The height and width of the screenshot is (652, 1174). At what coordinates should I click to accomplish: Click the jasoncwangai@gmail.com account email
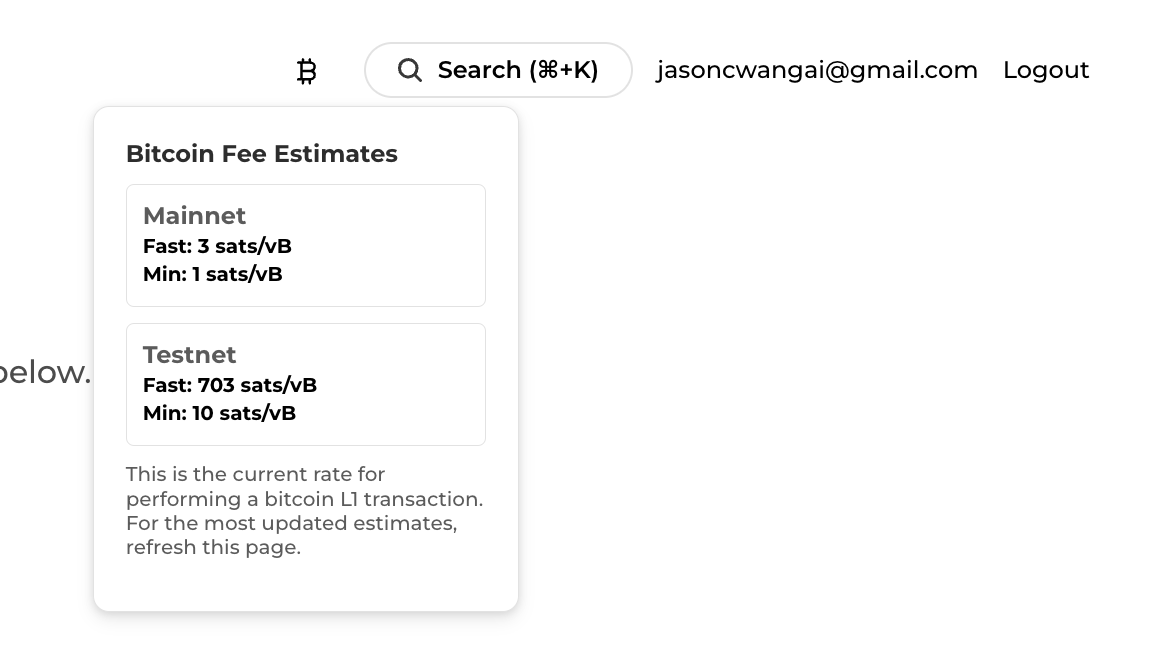click(816, 70)
